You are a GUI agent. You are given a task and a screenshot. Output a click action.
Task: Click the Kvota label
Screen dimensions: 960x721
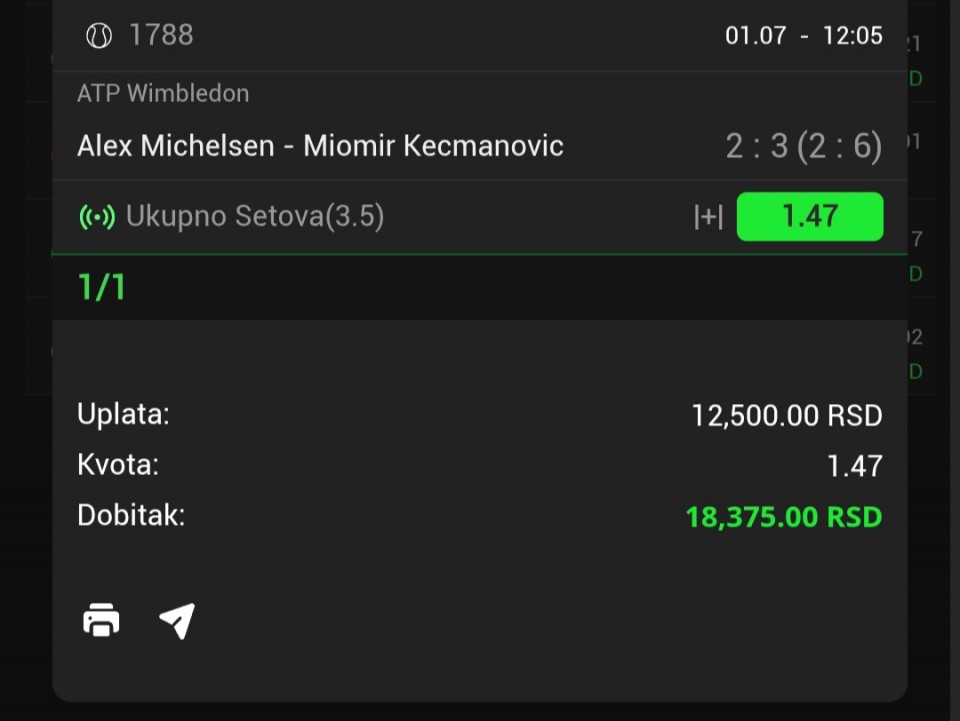click(118, 465)
